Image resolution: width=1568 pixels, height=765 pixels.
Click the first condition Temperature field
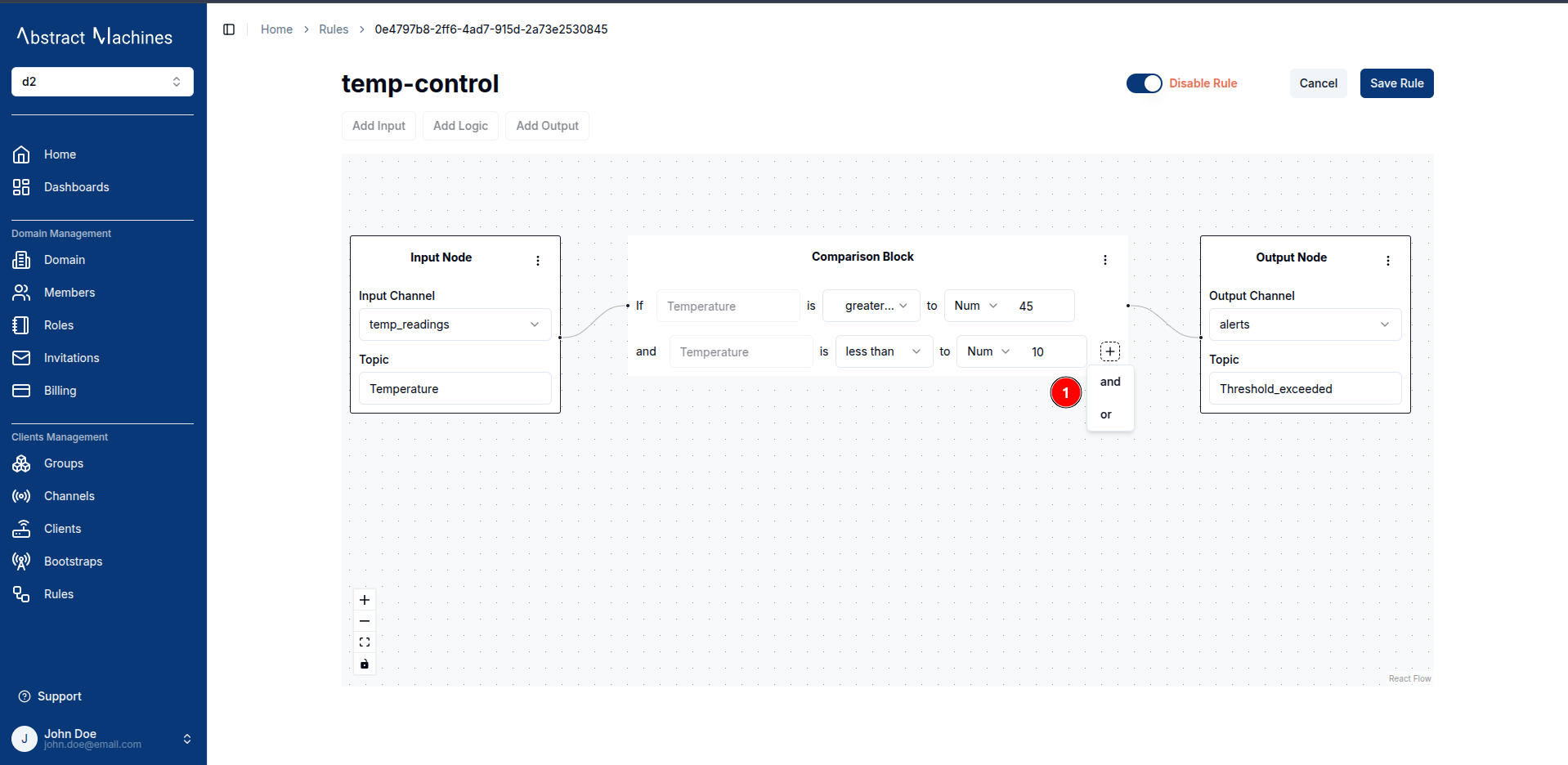pos(728,306)
